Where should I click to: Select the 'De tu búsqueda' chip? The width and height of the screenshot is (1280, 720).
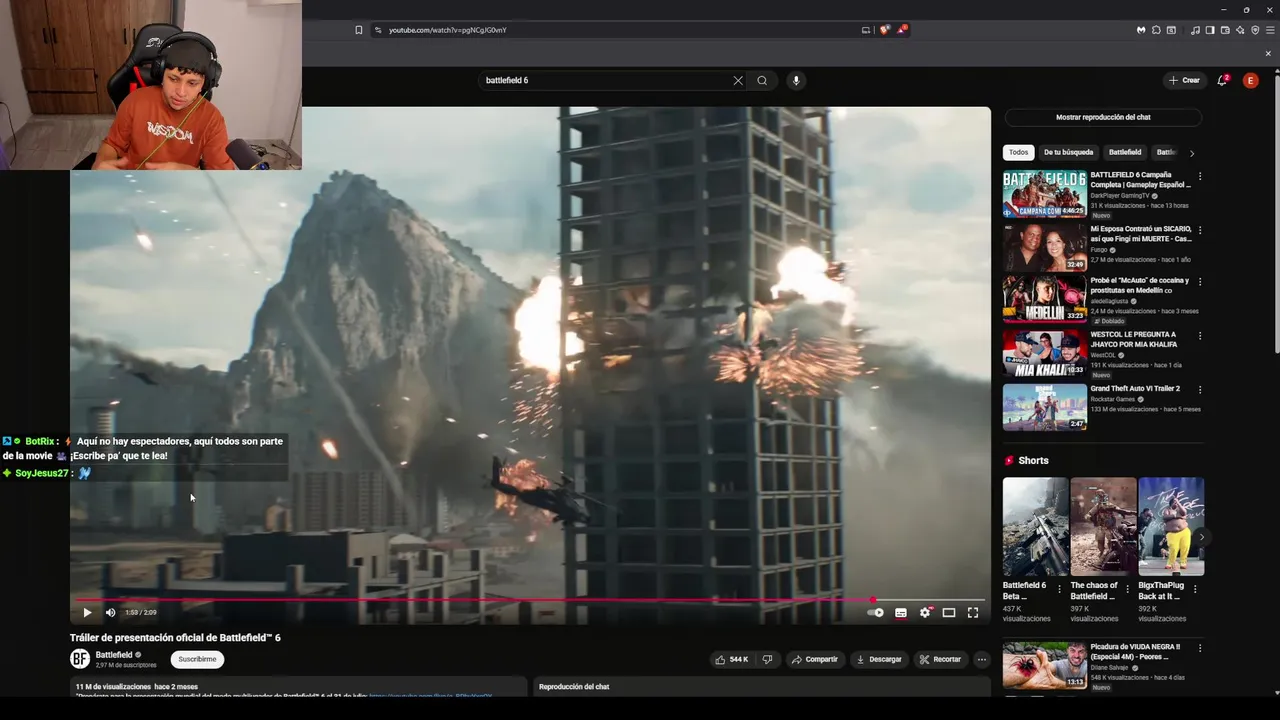(x=1068, y=152)
